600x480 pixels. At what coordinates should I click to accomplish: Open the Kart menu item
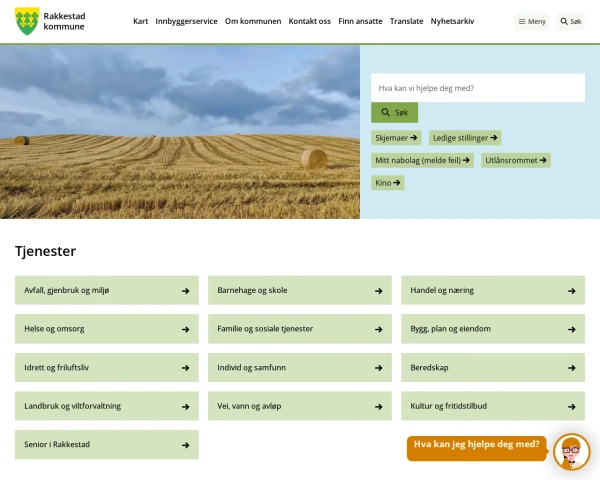point(140,21)
